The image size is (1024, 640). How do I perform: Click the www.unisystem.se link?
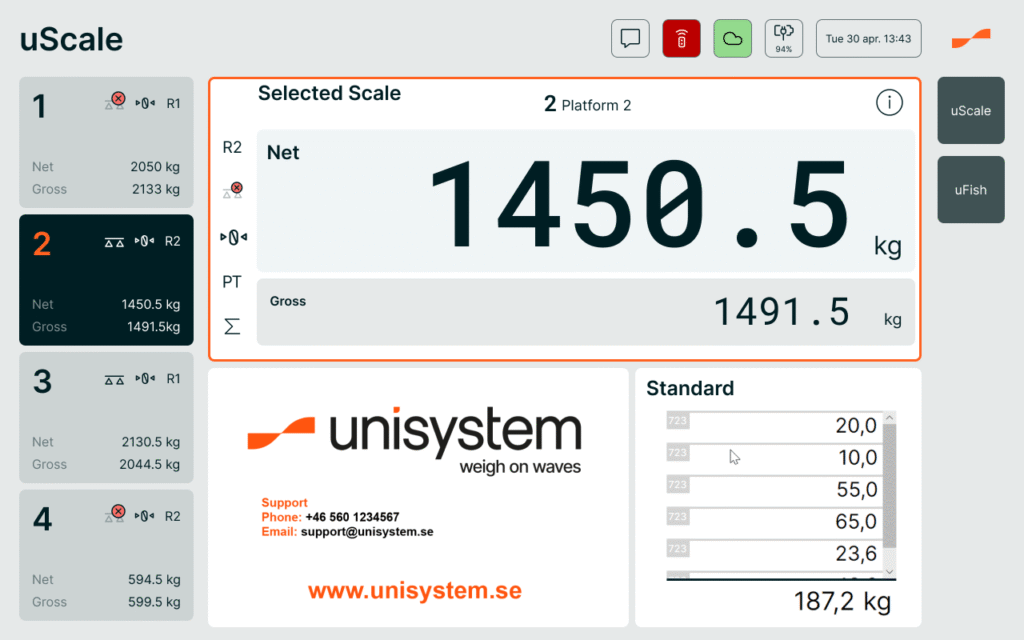[x=414, y=591]
